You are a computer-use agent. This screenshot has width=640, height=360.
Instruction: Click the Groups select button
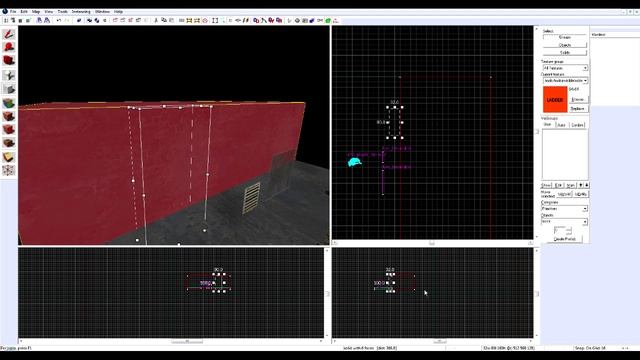[565, 37]
